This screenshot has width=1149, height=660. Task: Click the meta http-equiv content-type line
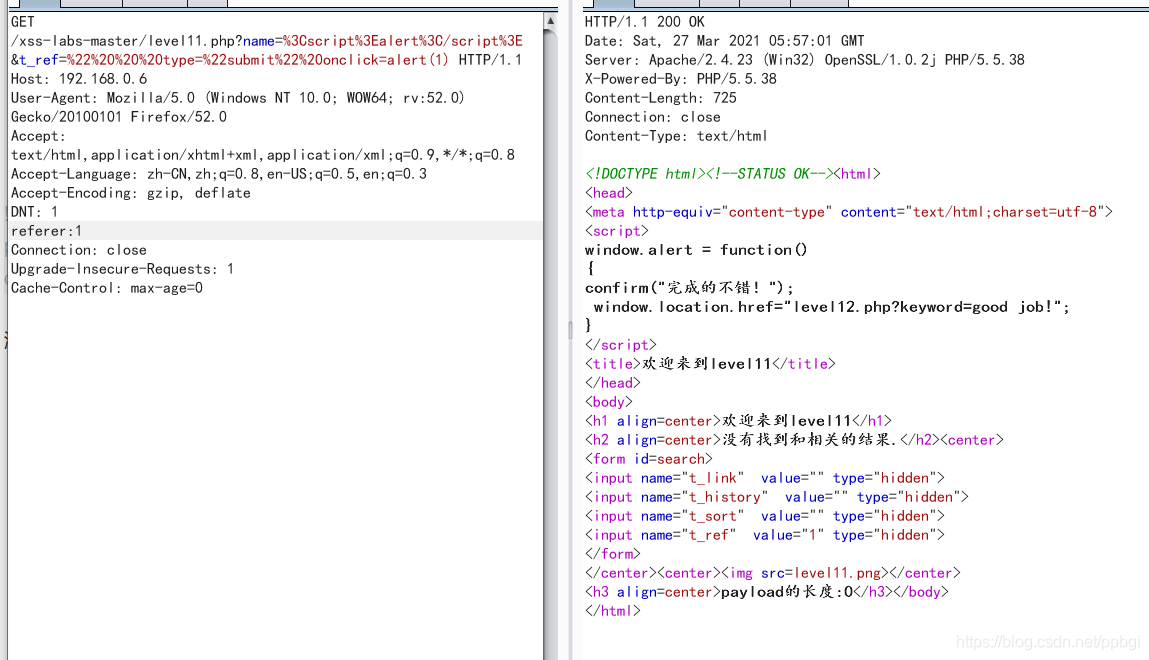click(x=849, y=212)
